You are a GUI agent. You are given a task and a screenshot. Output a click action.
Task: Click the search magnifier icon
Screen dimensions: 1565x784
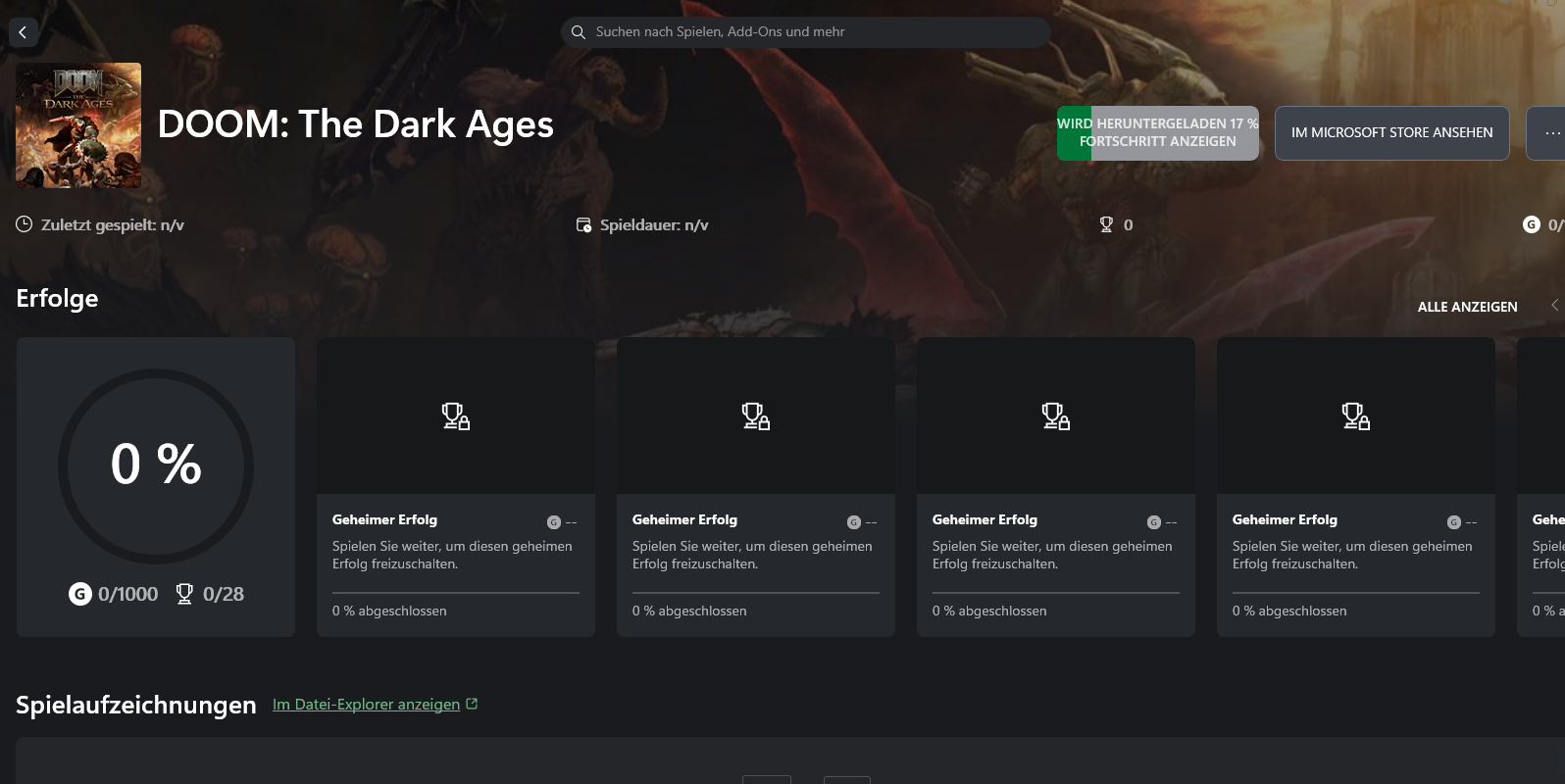pyautogui.click(x=579, y=32)
